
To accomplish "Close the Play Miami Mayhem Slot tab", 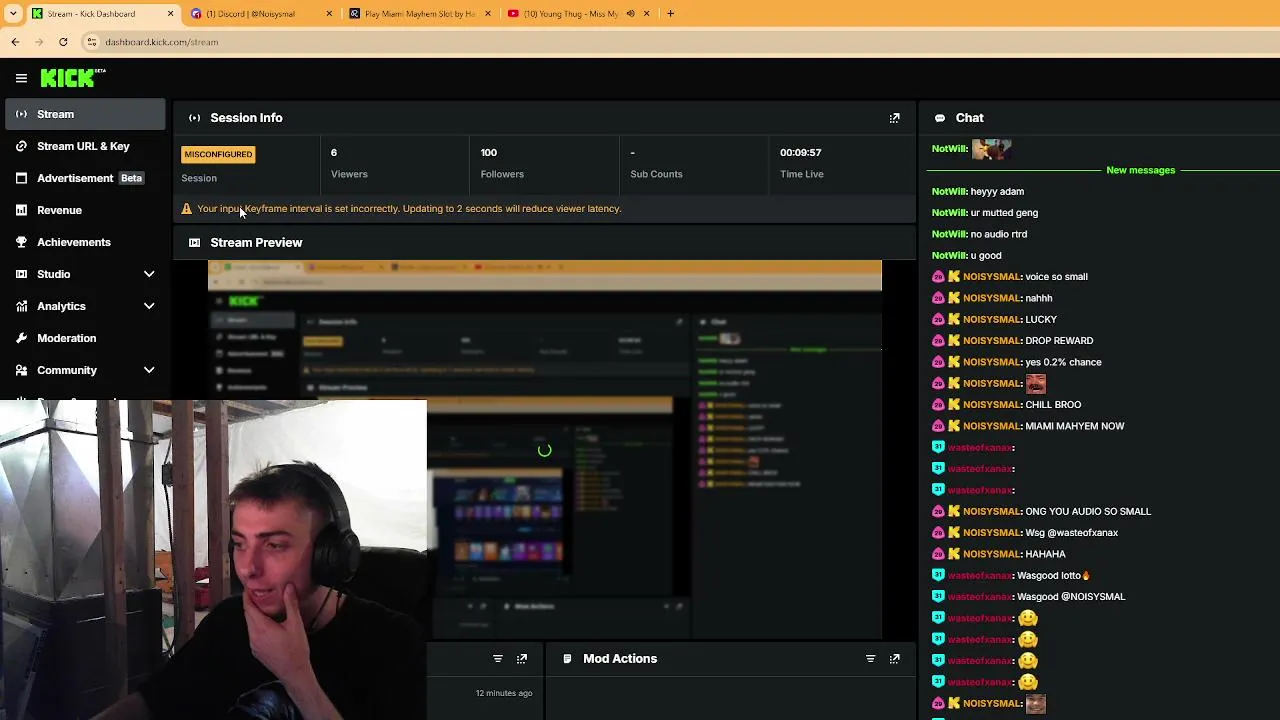I will click(x=488, y=14).
